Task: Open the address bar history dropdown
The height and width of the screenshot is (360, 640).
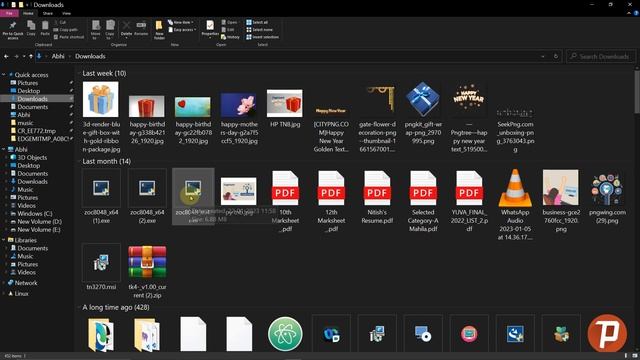Action: (x=543, y=56)
